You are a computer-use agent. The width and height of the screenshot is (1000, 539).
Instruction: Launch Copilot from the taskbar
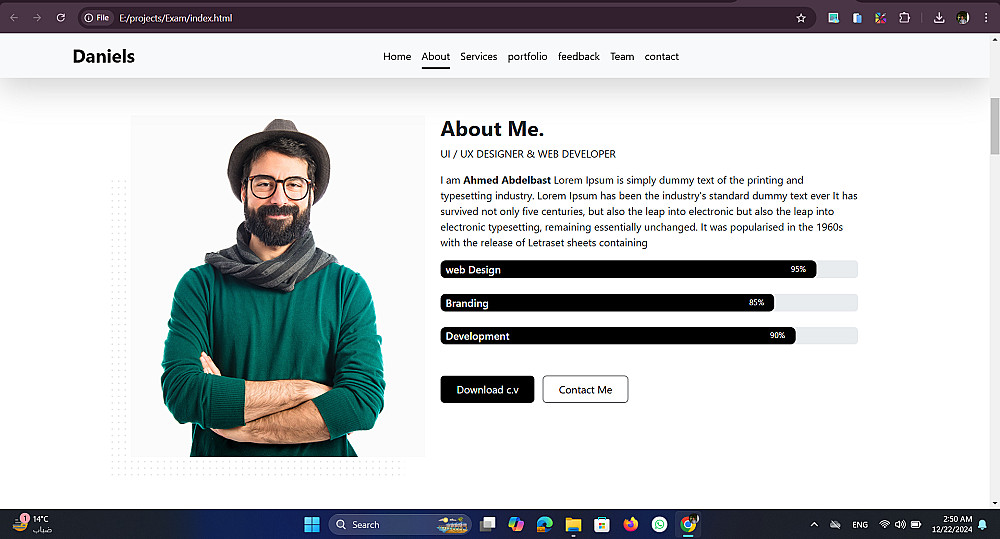coord(516,524)
